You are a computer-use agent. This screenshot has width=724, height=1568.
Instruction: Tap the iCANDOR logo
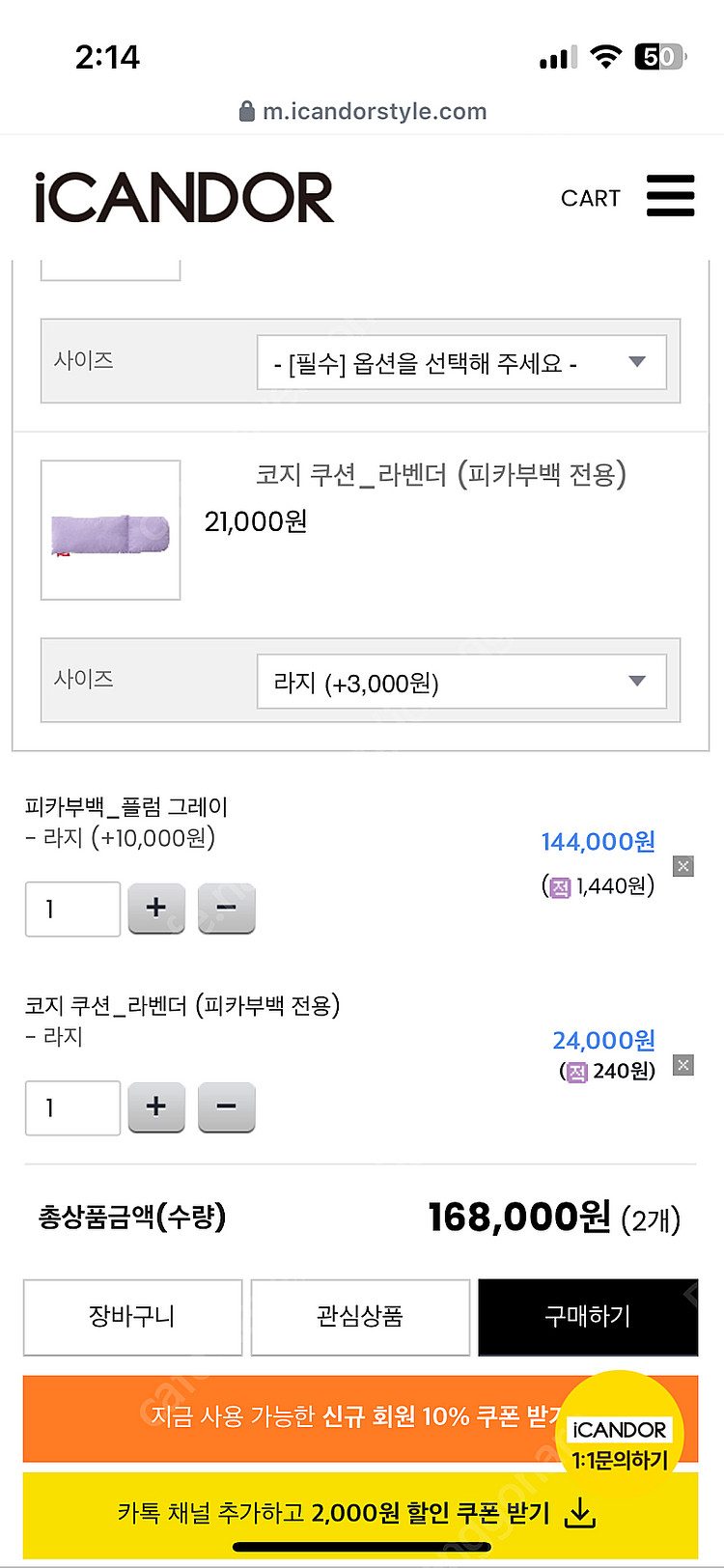coord(183,198)
